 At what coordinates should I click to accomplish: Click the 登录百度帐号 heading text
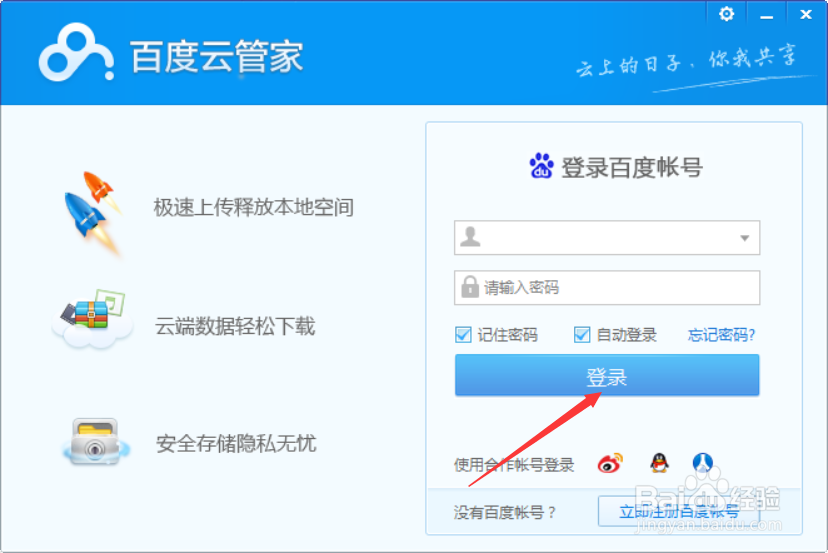coord(632,167)
